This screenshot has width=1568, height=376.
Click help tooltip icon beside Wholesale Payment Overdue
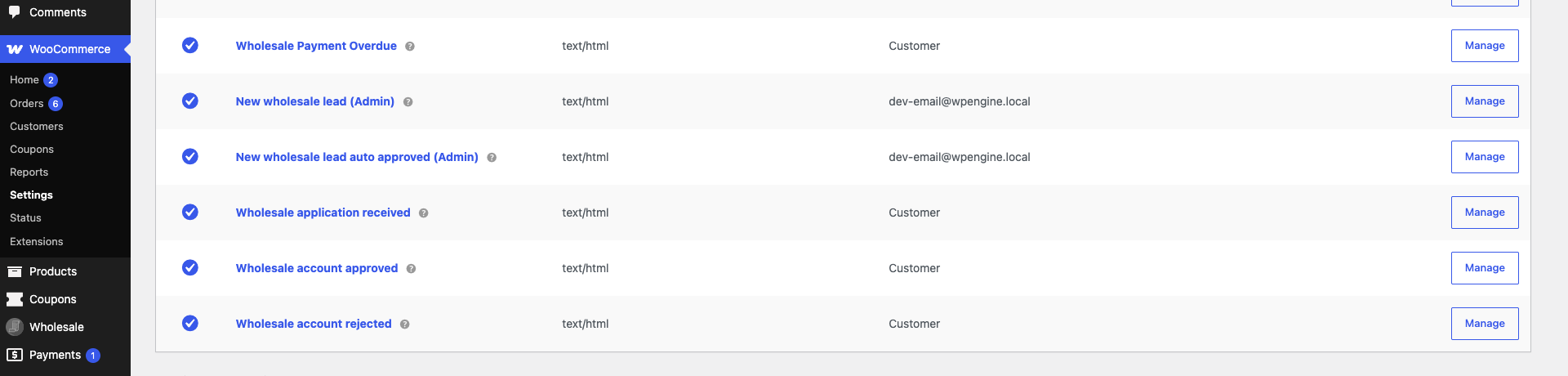tap(410, 47)
